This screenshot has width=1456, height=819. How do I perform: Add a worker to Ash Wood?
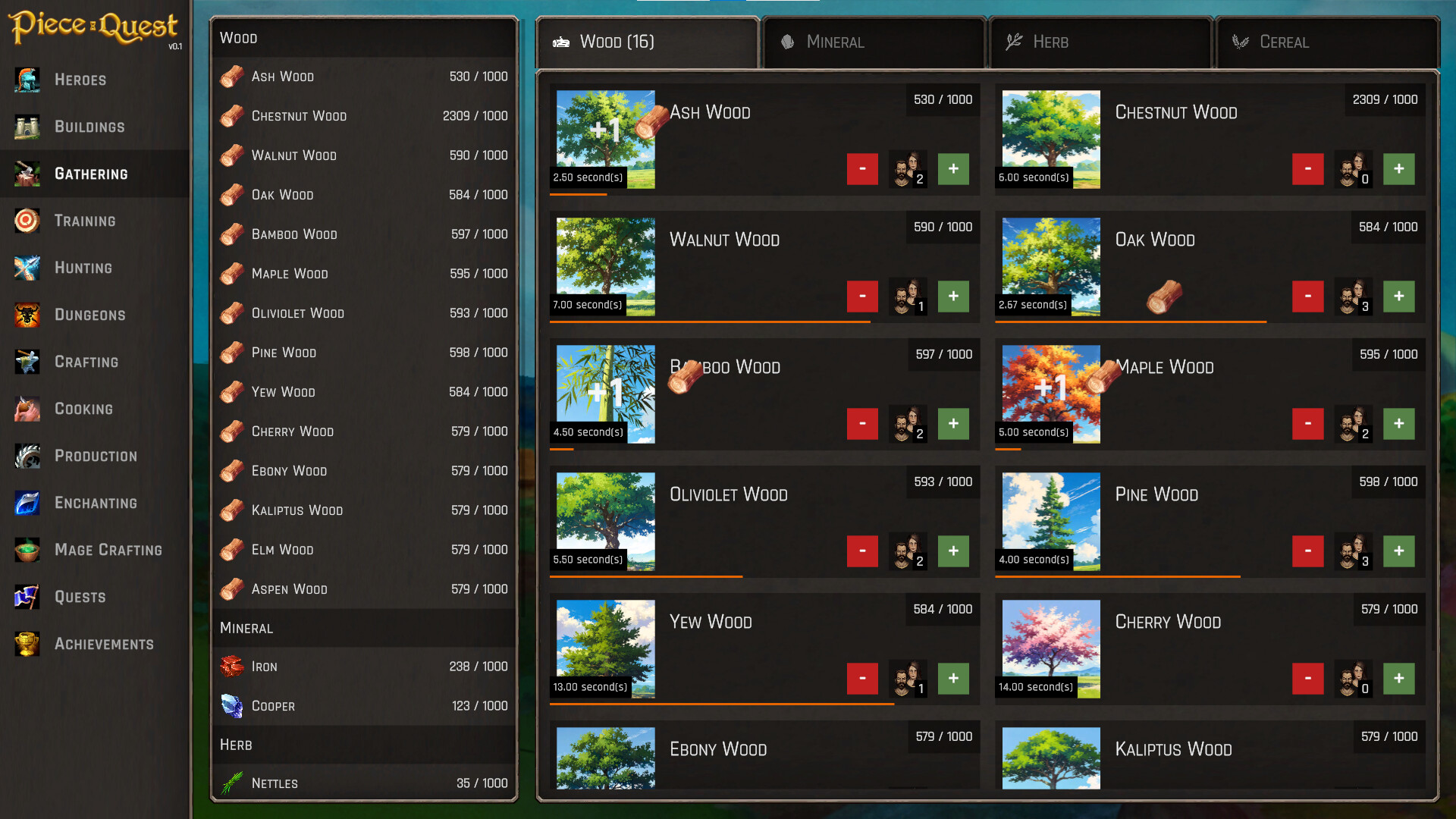[953, 169]
